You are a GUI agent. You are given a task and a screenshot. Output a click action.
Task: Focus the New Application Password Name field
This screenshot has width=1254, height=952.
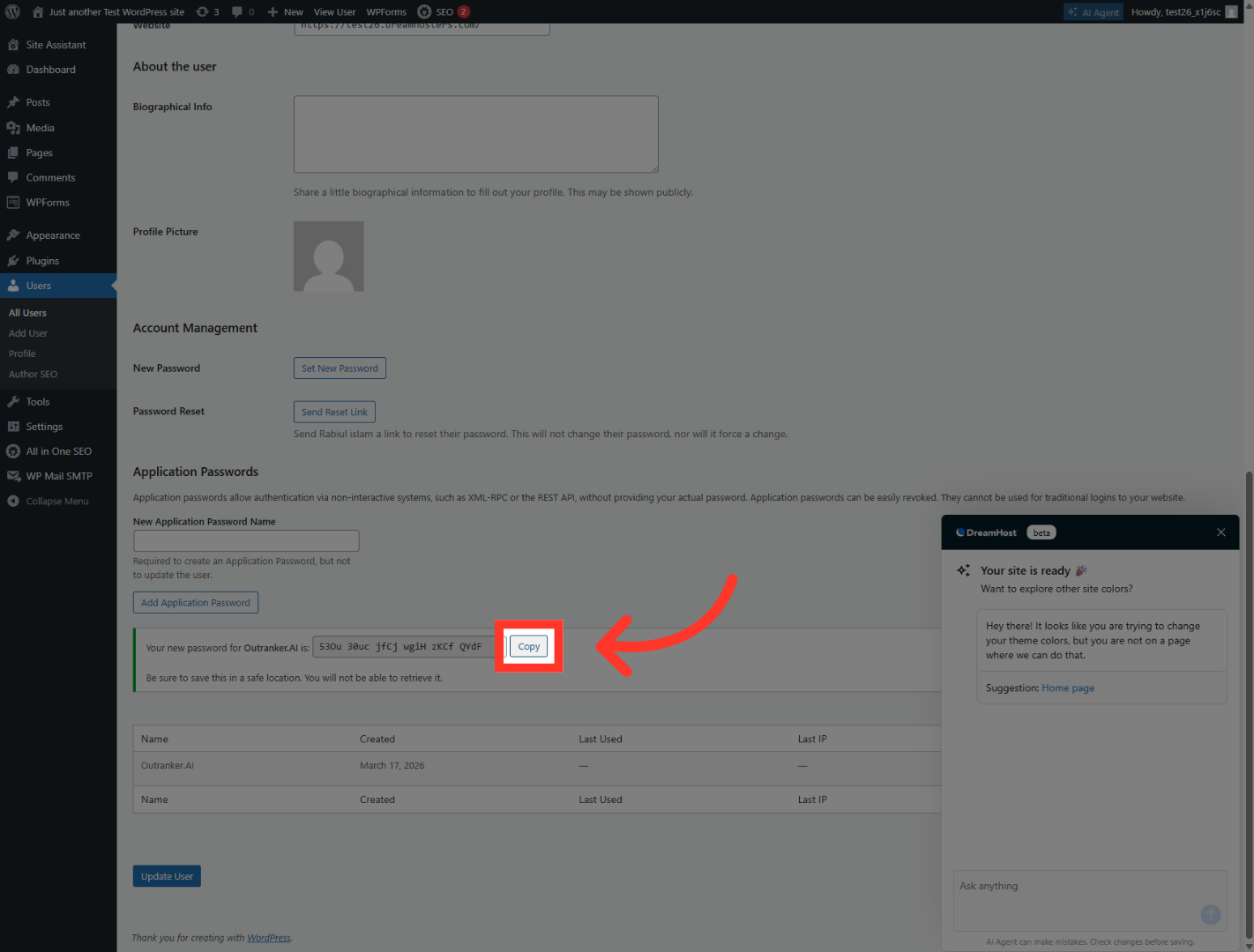click(246, 540)
